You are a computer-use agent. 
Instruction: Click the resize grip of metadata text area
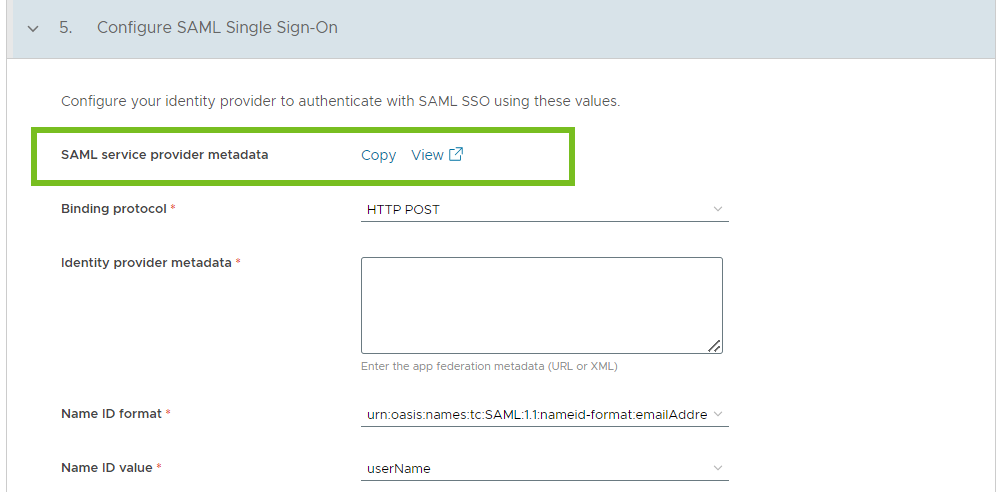click(715, 345)
